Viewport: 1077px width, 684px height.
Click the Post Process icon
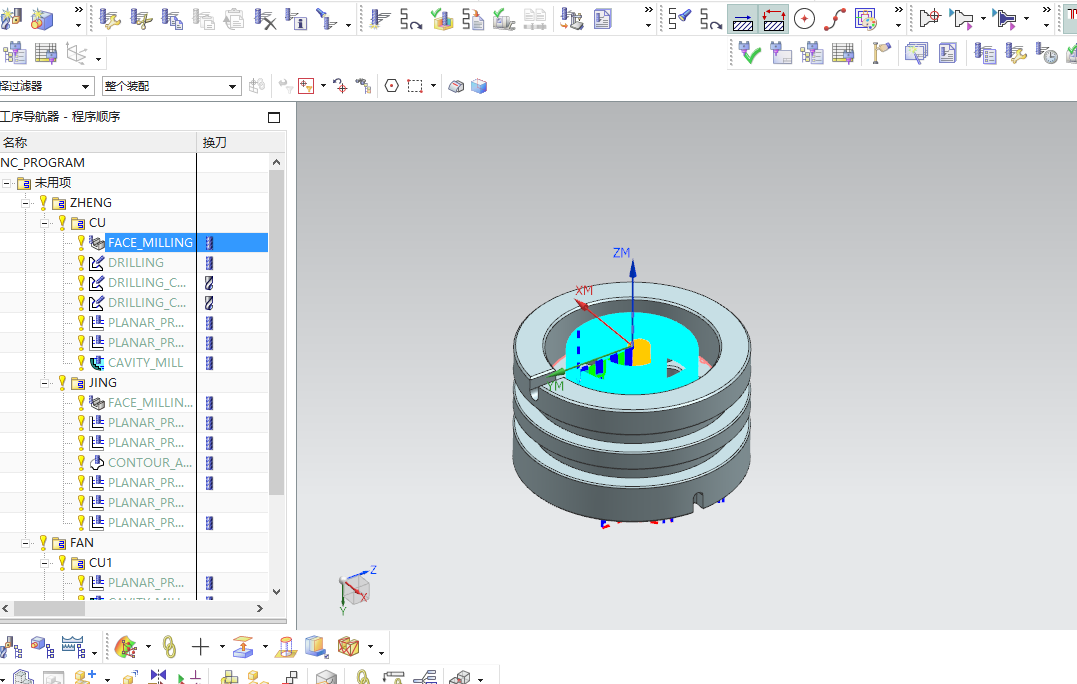click(571, 19)
